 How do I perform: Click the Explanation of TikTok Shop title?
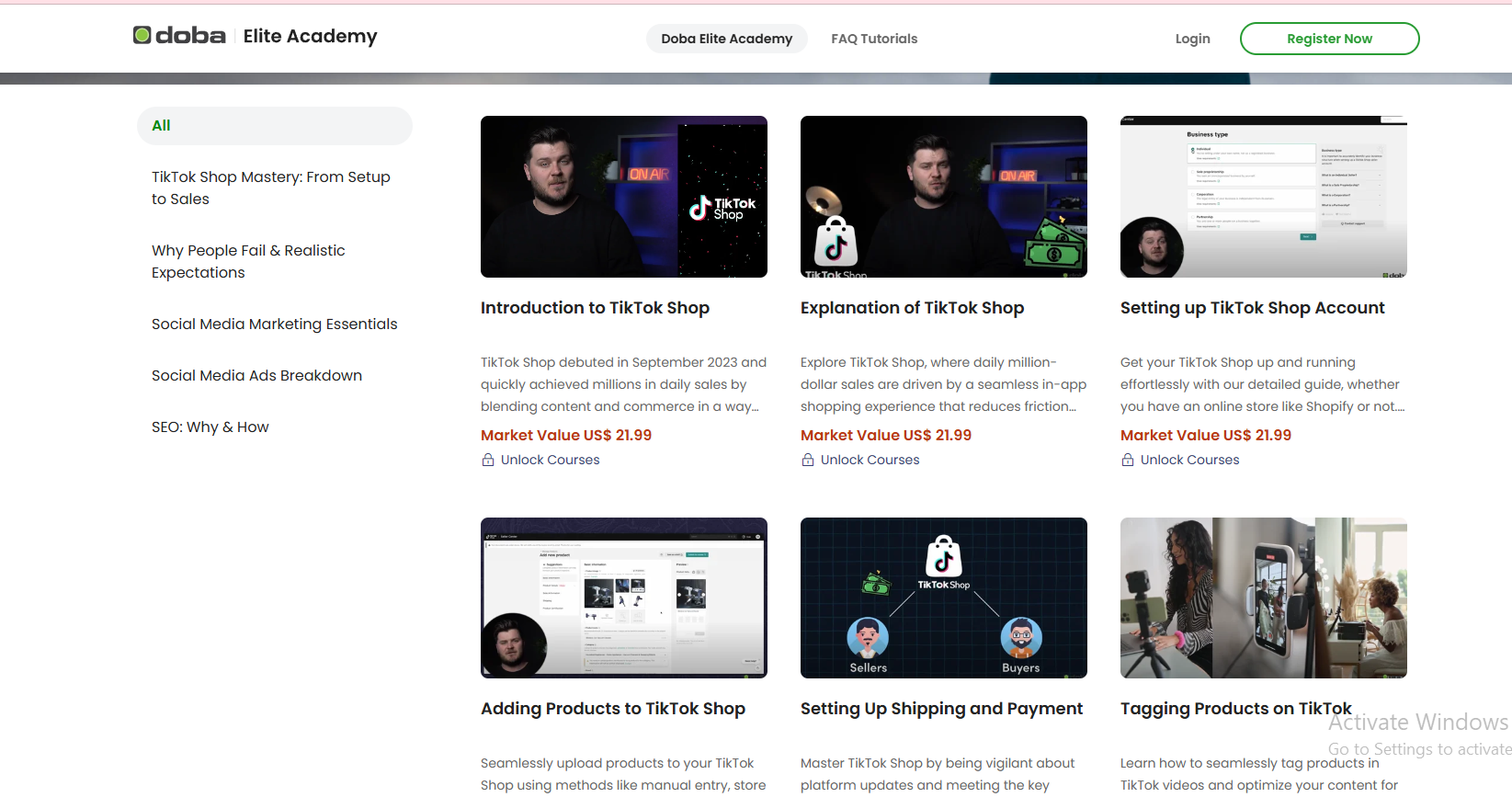[912, 308]
